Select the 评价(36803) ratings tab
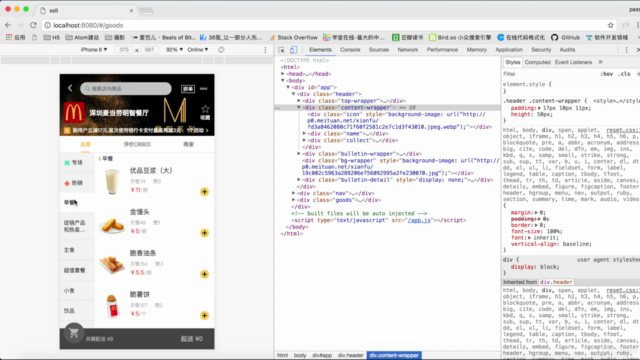Screen dimensions: 640x360 pyautogui.click(x=137, y=144)
